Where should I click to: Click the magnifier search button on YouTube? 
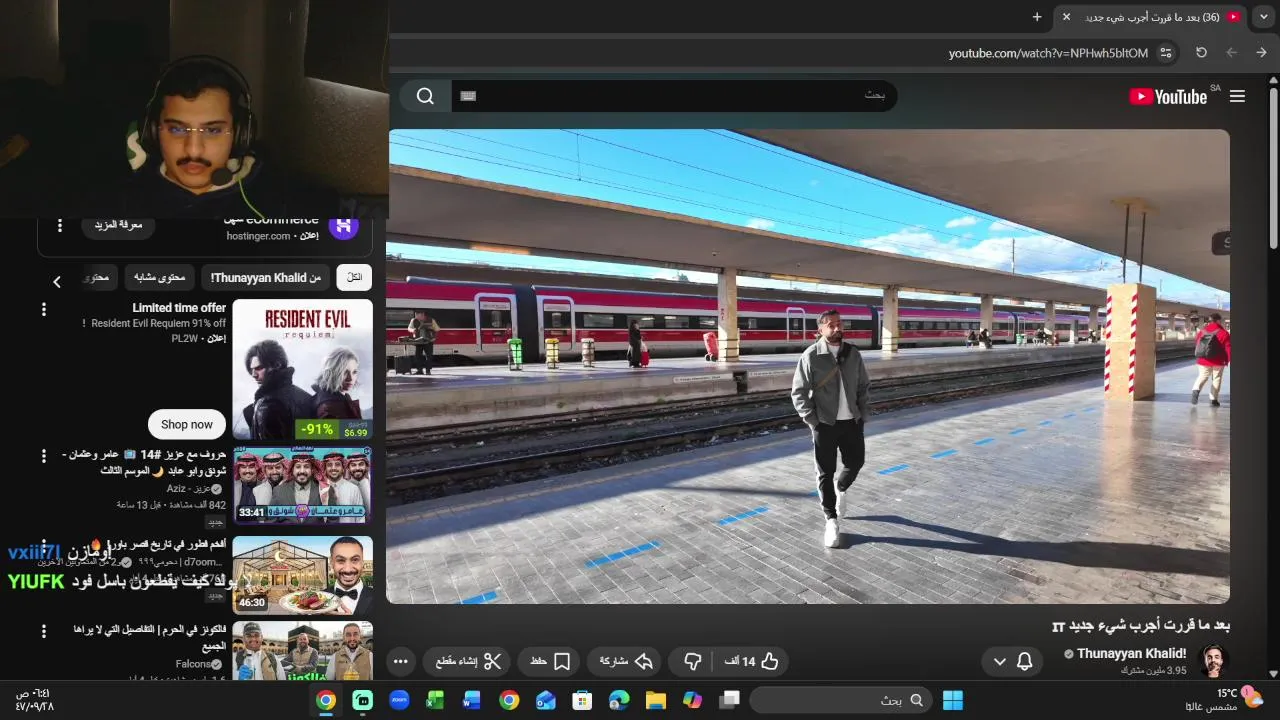pyautogui.click(x=426, y=96)
